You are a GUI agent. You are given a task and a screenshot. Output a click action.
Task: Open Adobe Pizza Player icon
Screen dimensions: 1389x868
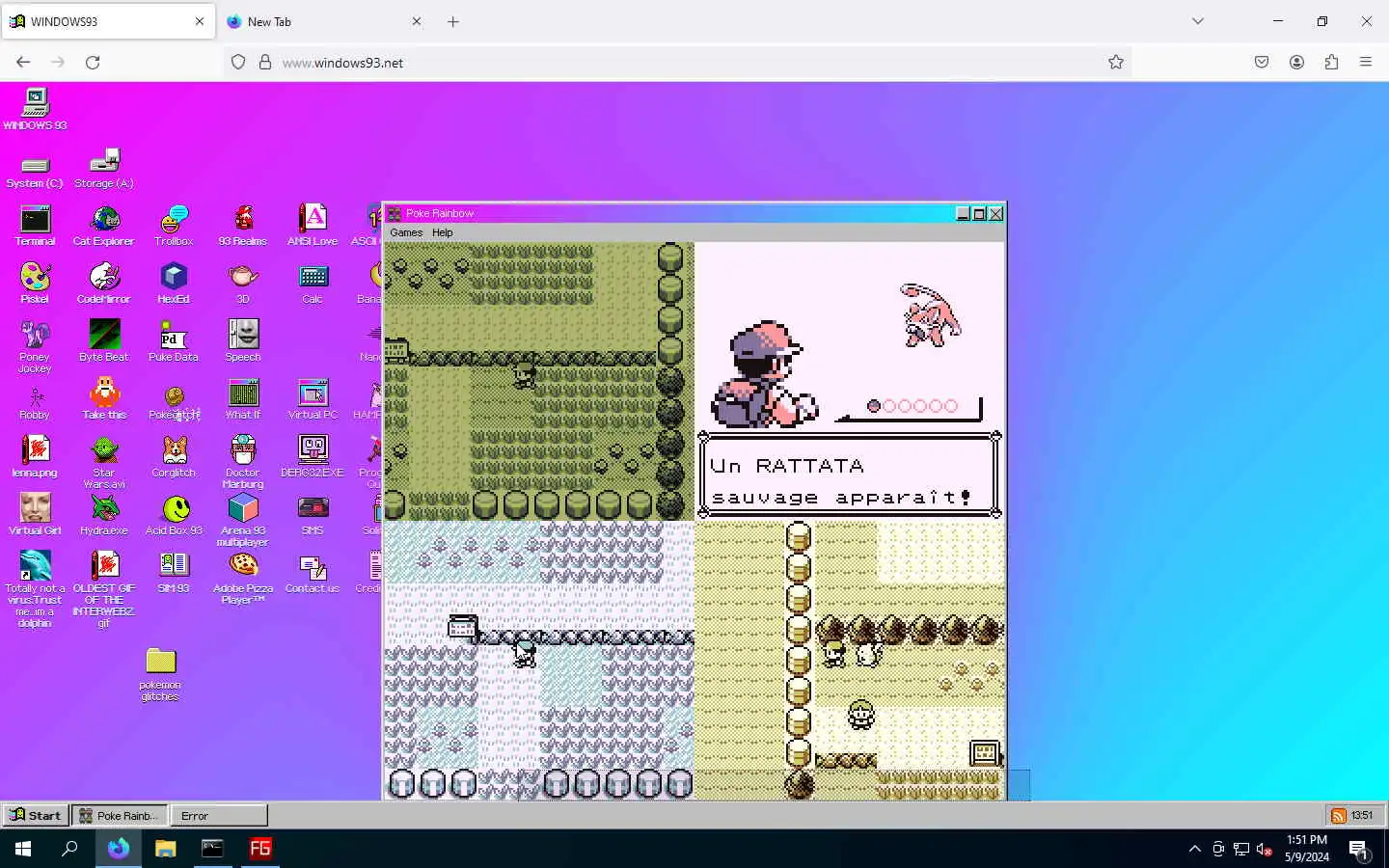243,579
